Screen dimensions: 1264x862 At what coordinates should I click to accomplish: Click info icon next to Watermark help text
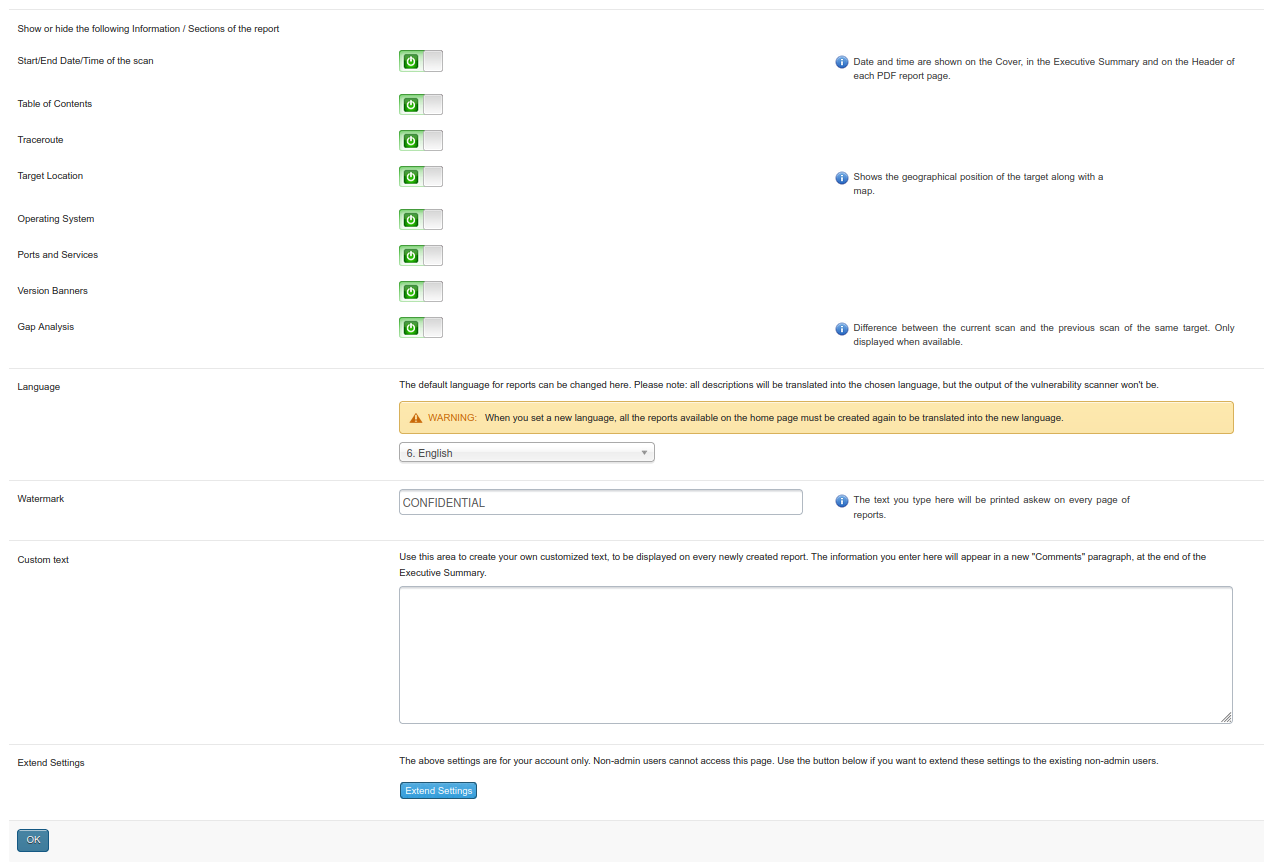click(841, 501)
